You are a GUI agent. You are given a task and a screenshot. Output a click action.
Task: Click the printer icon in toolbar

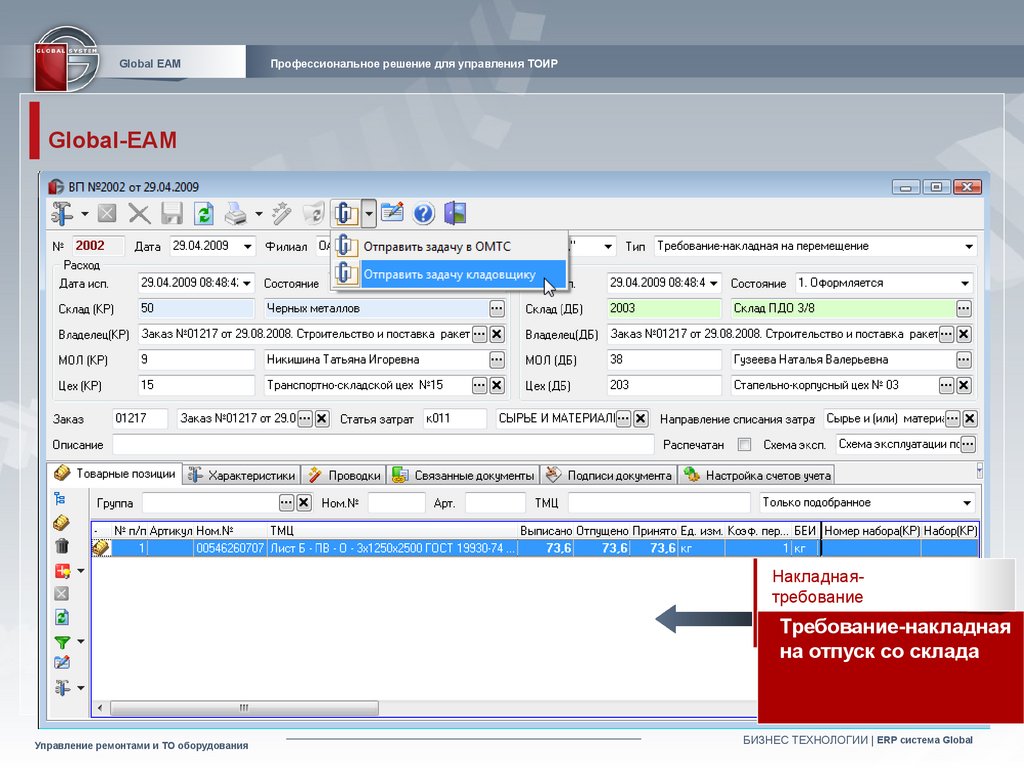[x=236, y=214]
